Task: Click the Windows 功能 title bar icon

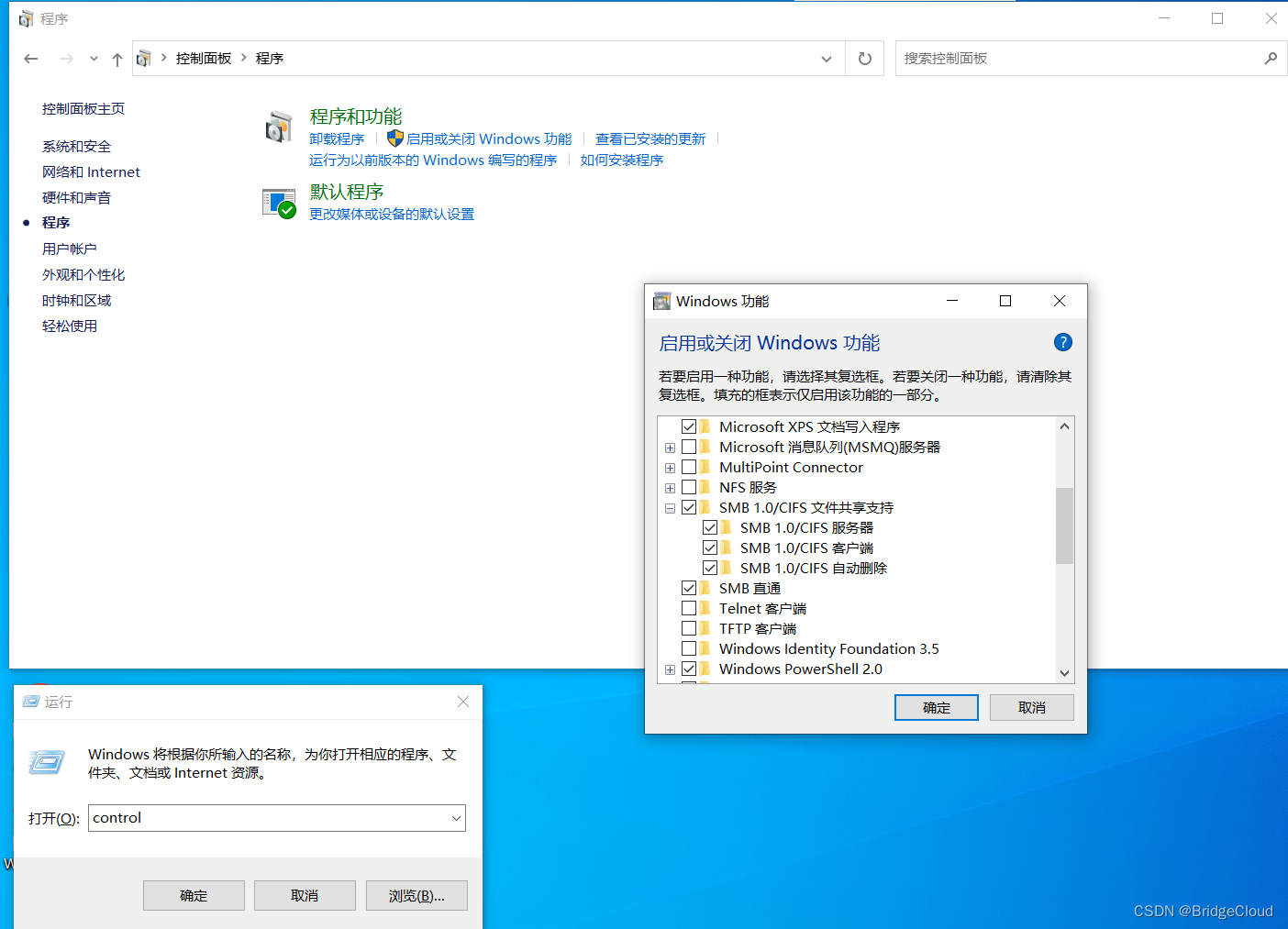Action: 661,301
